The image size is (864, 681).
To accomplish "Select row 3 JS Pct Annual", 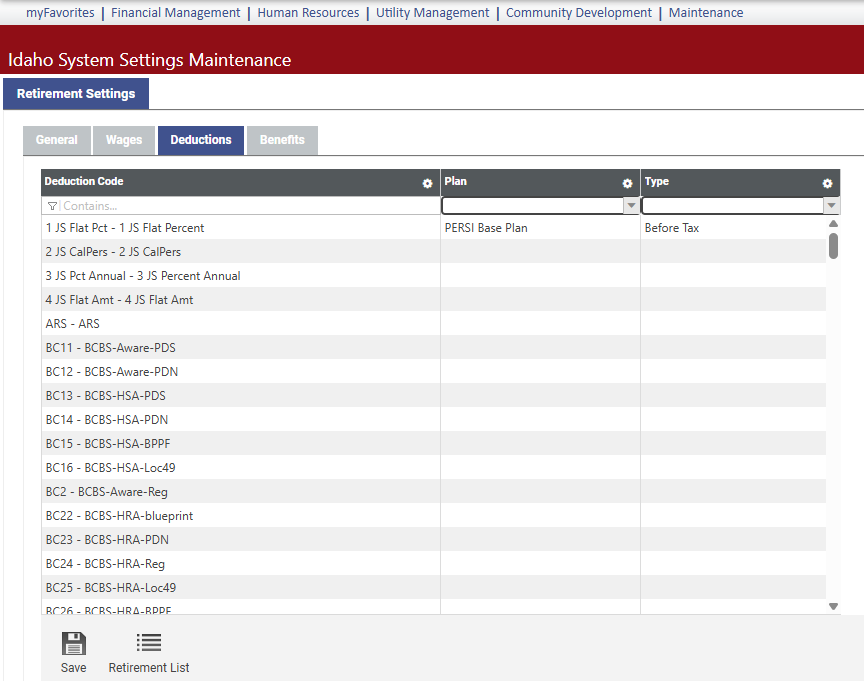I will click(433, 275).
